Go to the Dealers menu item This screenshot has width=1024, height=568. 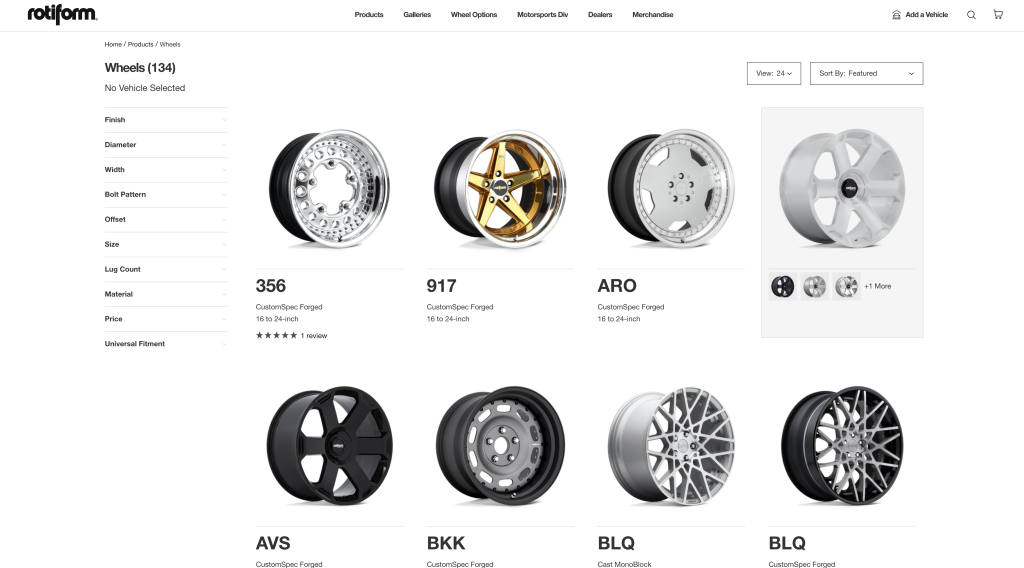pyautogui.click(x=600, y=14)
